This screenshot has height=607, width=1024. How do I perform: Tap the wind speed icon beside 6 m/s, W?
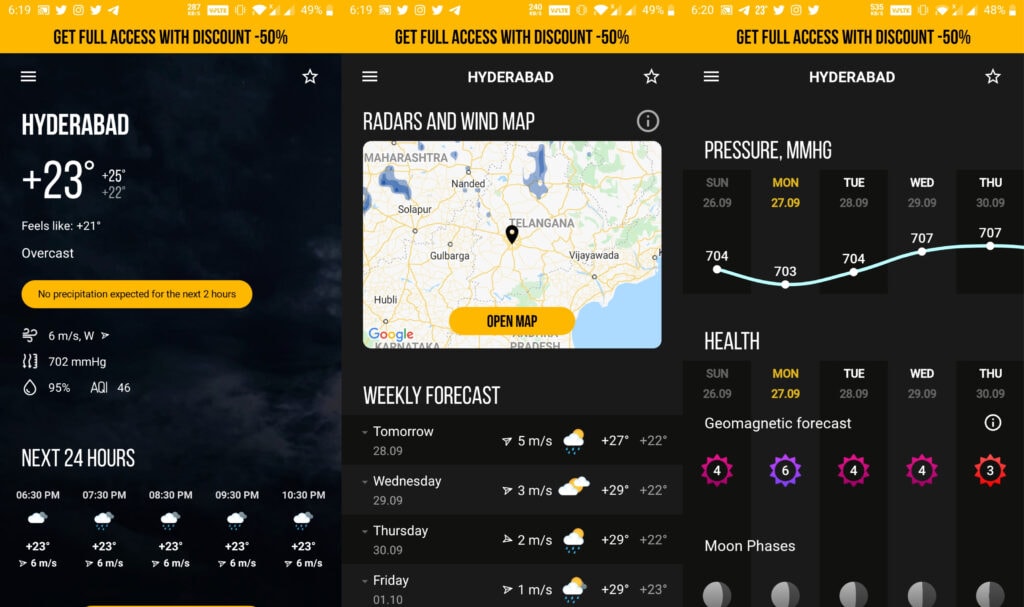pos(29,335)
